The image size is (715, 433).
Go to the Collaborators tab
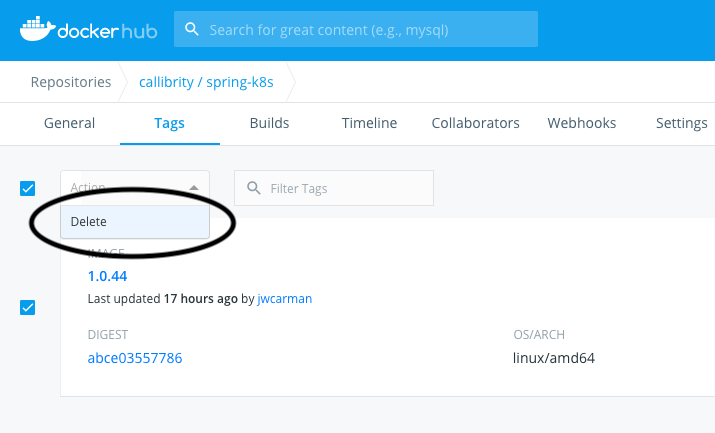476,123
